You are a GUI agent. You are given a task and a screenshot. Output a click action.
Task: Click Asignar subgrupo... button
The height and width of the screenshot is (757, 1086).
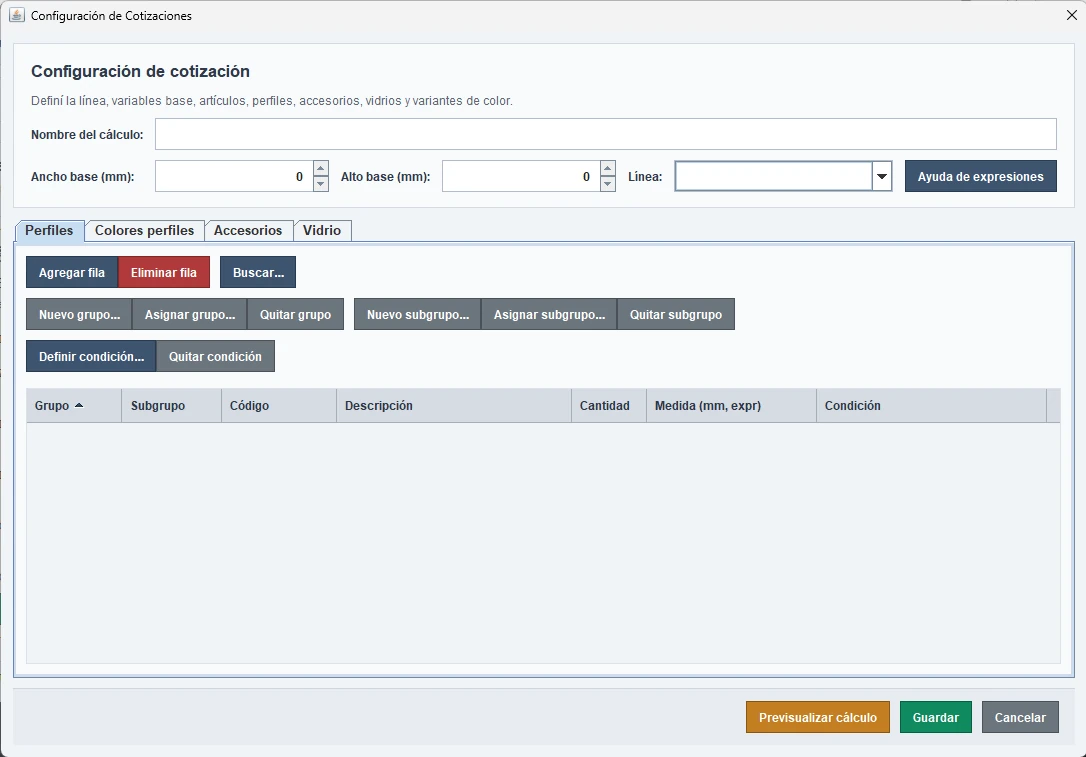[x=549, y=314]
